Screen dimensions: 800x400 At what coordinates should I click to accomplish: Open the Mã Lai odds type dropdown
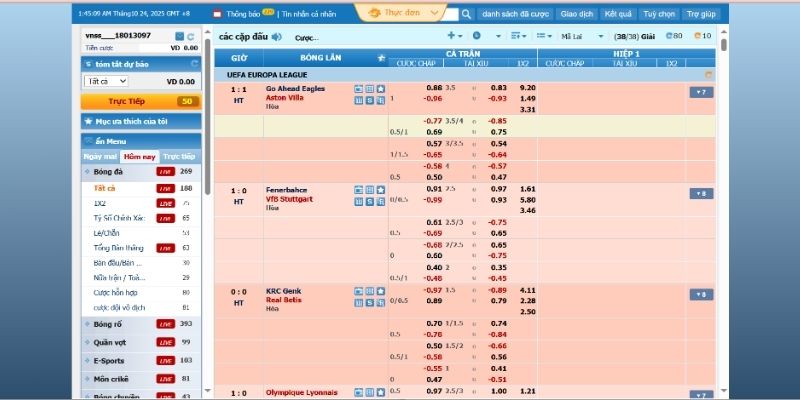578,36
